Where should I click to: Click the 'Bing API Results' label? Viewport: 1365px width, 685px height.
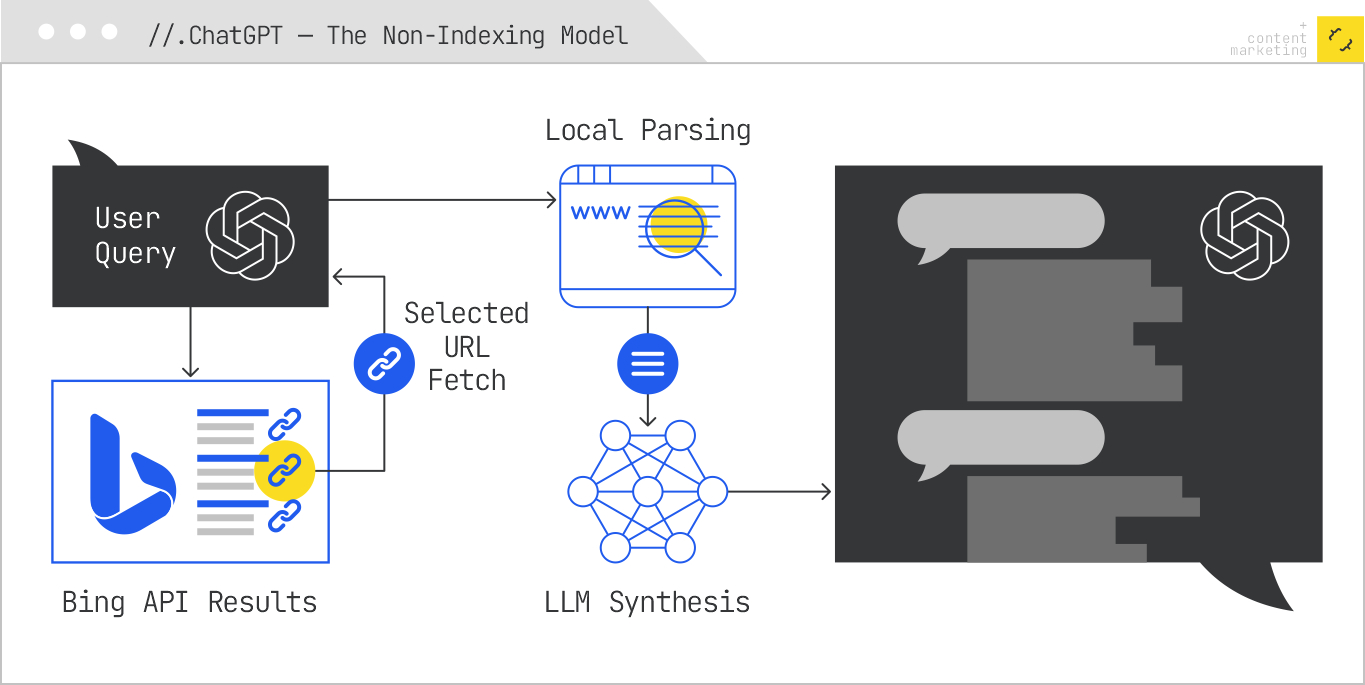pyautogui.click(x=189, y=602)
